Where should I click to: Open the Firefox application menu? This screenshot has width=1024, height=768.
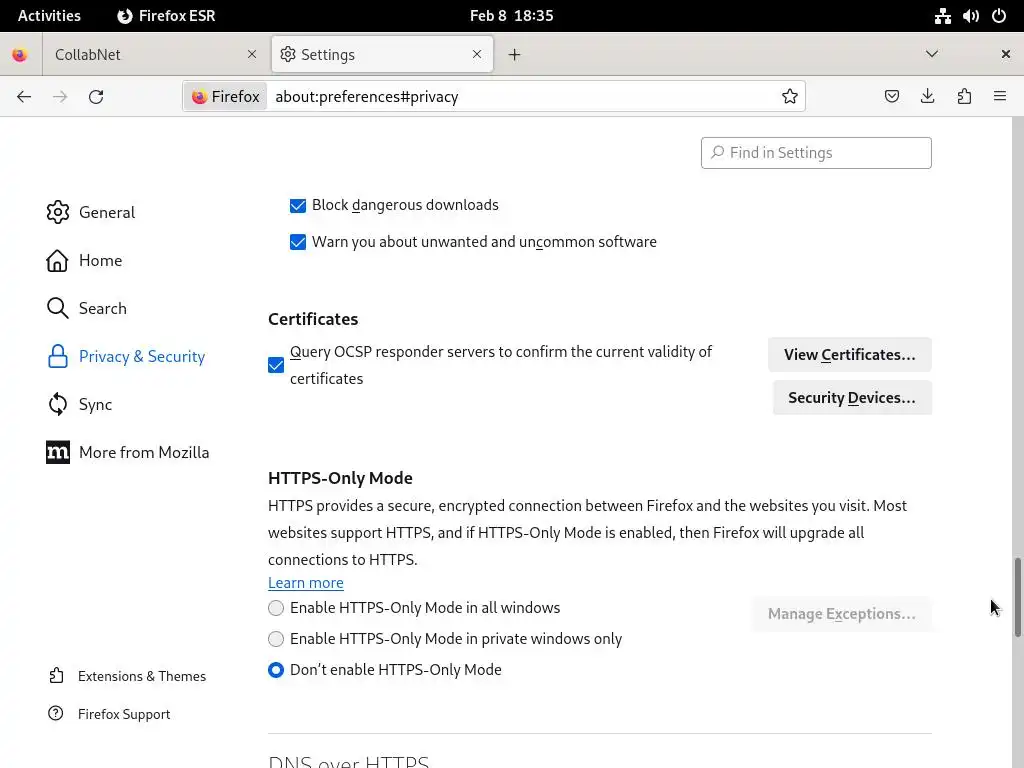[1000, 97]
